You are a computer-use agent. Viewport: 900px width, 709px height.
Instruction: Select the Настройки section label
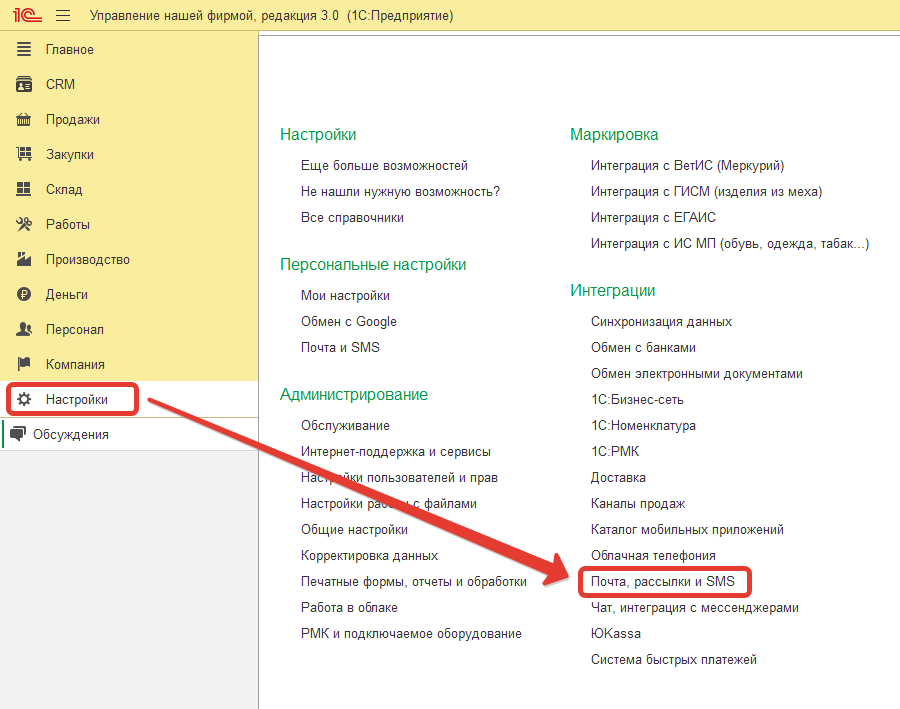[77, 400]
